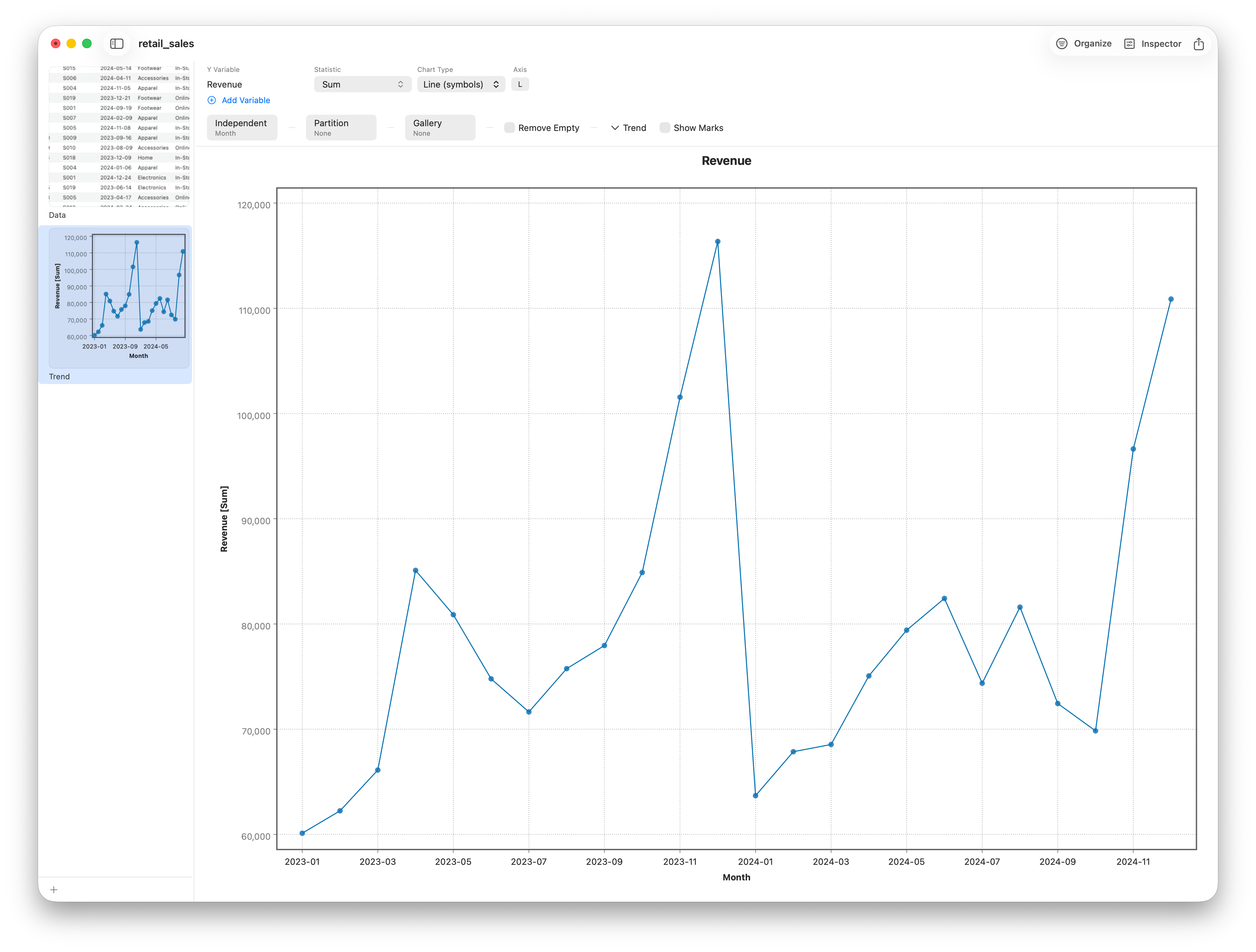Click the plus icon beside Add Variable

coord(212,100)
